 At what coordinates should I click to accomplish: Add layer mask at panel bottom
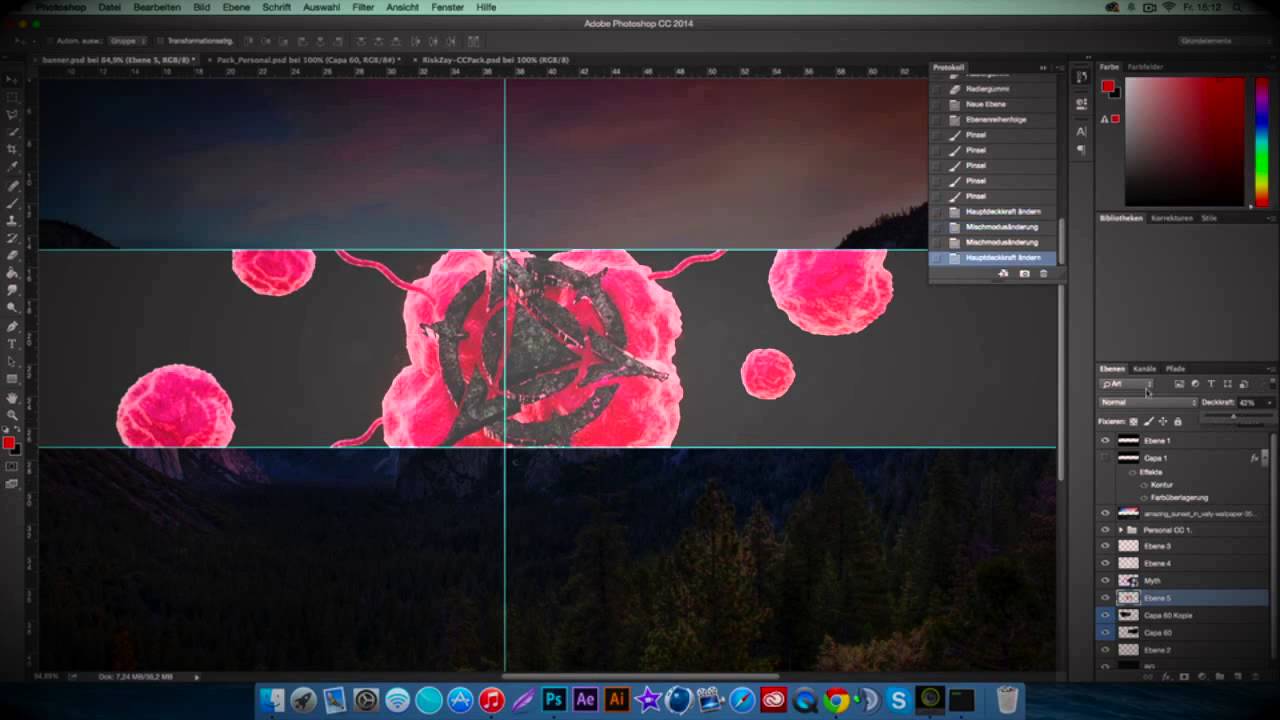[x=1183, y=677]
